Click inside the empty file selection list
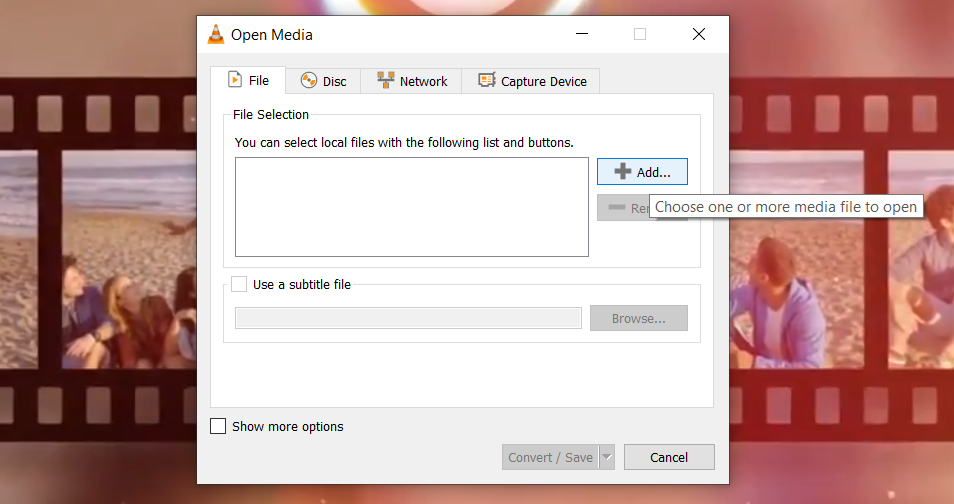 point(411,207)
